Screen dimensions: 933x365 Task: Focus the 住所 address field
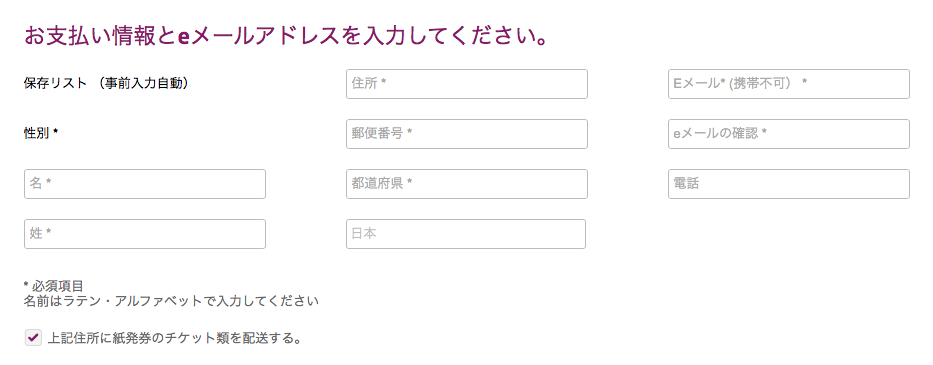pos(466,84)
